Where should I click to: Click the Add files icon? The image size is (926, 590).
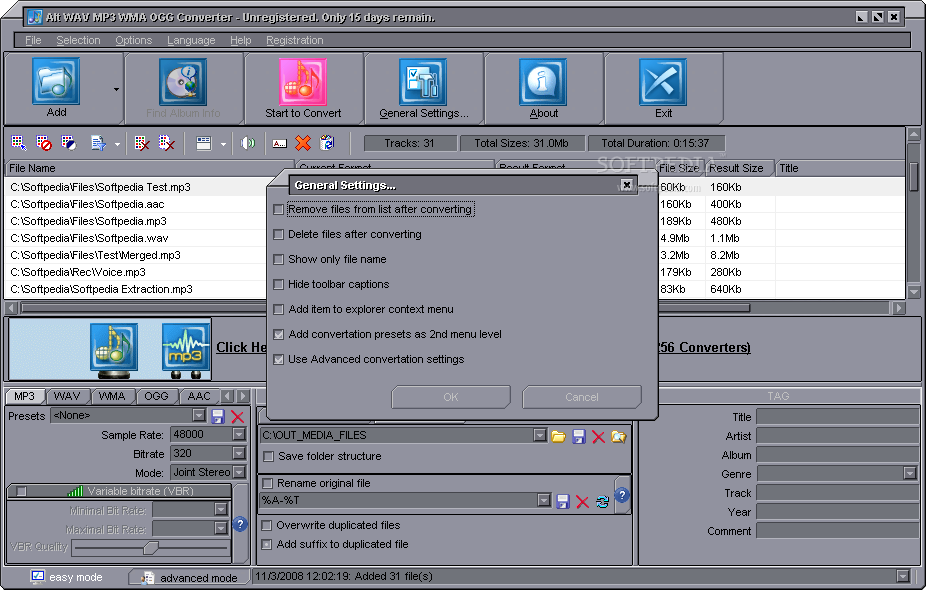pyautogui.click(x=56, y=81)
